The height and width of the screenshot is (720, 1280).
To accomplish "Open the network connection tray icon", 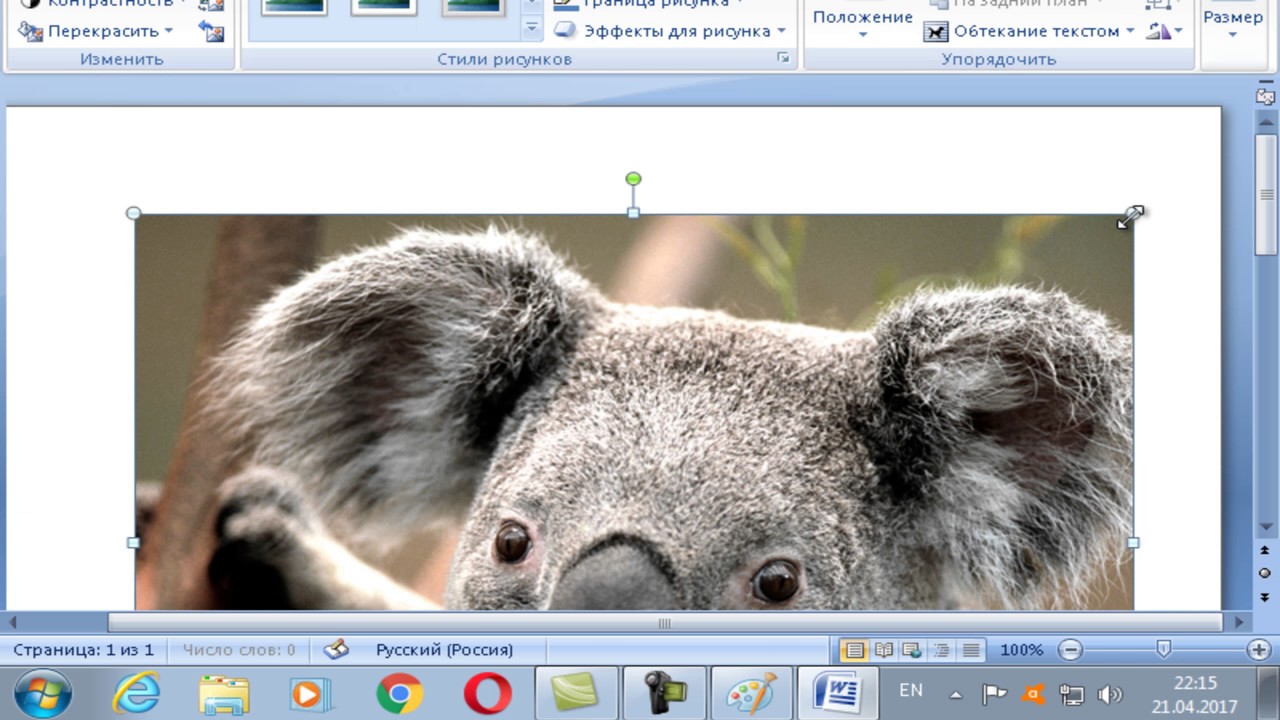I will [1071, 693].
